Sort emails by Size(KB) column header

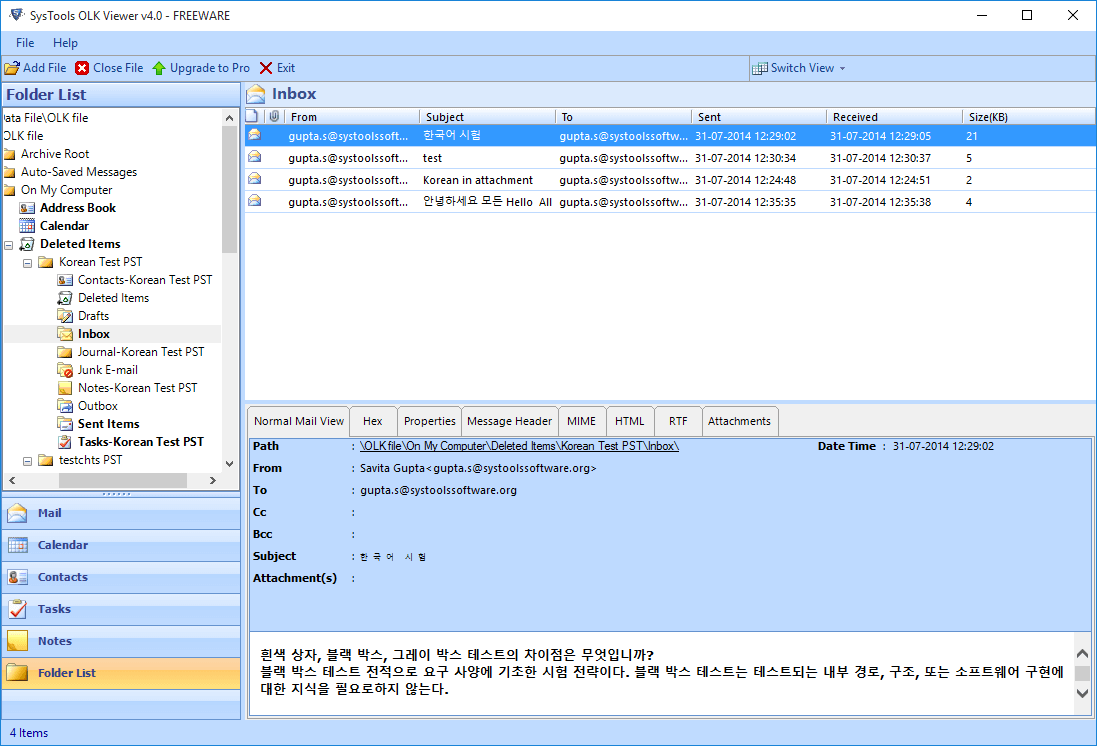(x=1028, y=117)
